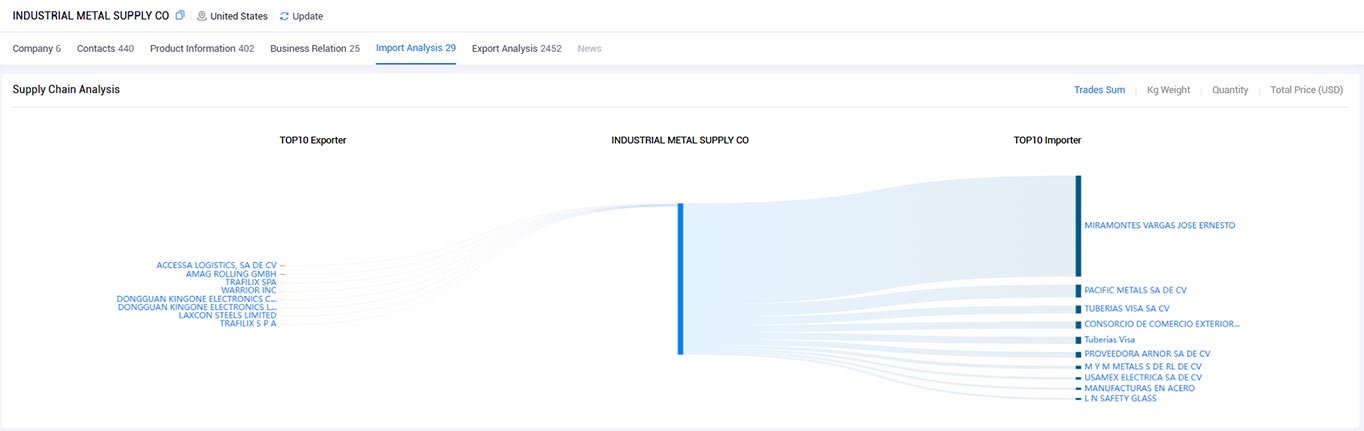Open importer PROVEEDORA ARNOR SA DE CV

tap(1147, 354)
